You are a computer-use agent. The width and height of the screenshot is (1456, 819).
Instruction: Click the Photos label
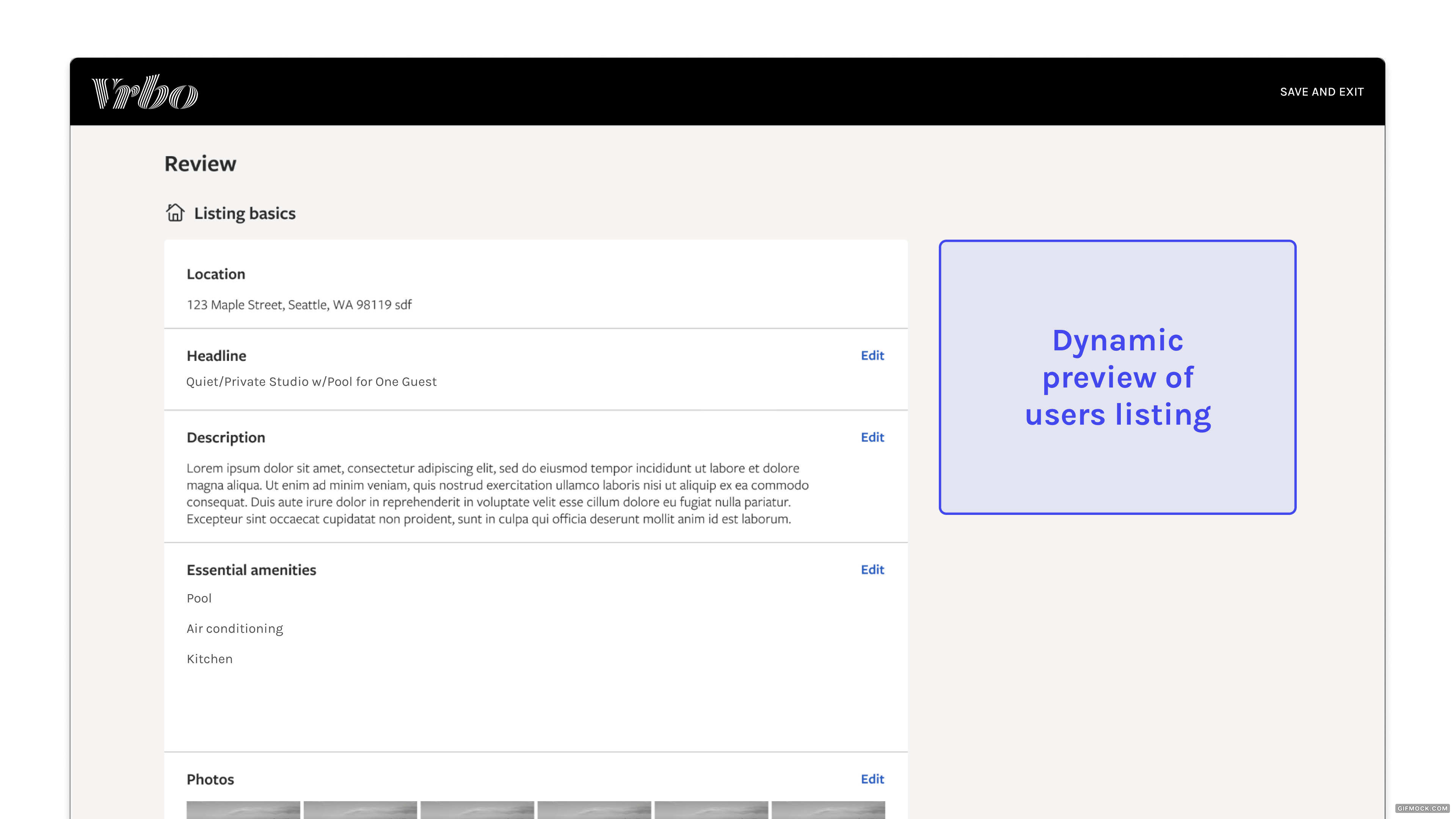point(210,780)
